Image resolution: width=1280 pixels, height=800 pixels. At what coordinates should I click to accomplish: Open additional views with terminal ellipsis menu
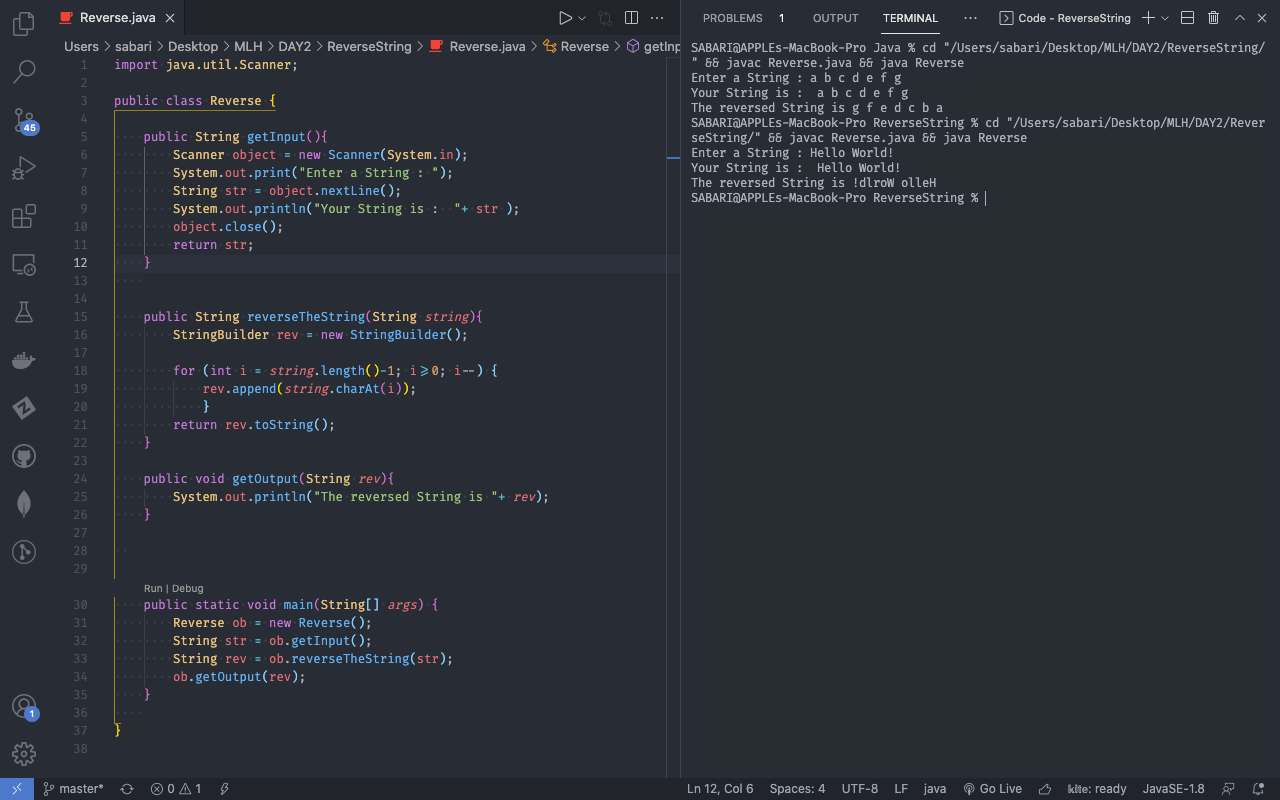969,17
